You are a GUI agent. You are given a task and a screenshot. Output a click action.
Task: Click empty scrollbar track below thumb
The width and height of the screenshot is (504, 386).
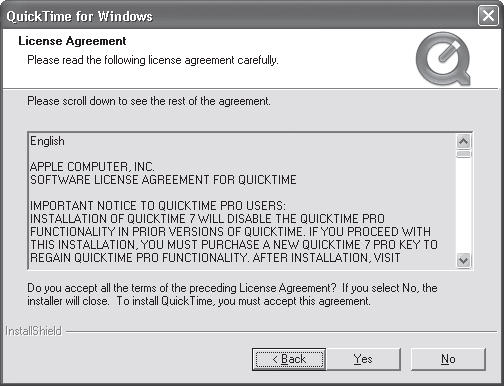(x=464, y=205)
